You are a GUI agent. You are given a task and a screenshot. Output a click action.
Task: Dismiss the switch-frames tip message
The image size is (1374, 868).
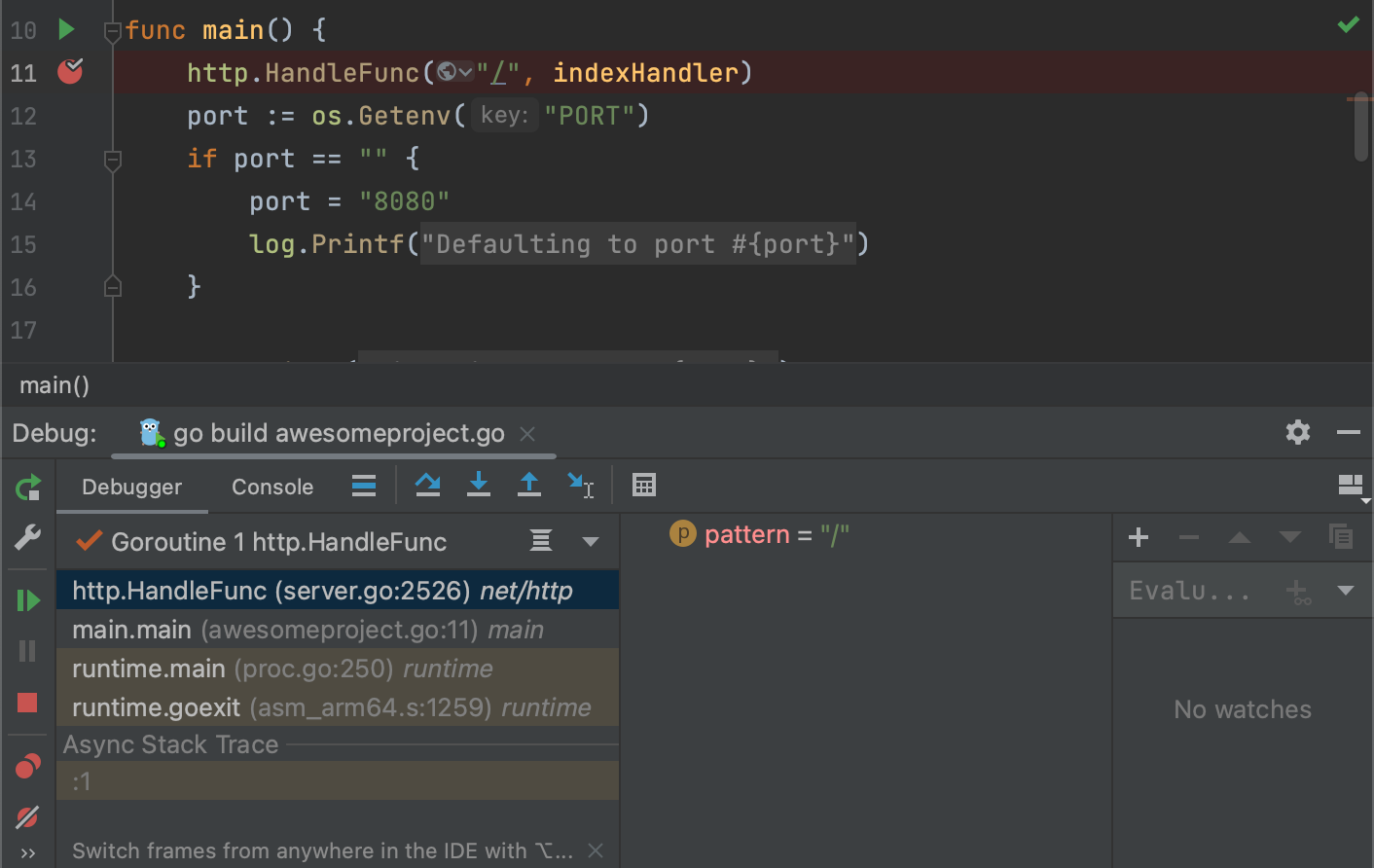pyautogui.click(x=595, y=849)
